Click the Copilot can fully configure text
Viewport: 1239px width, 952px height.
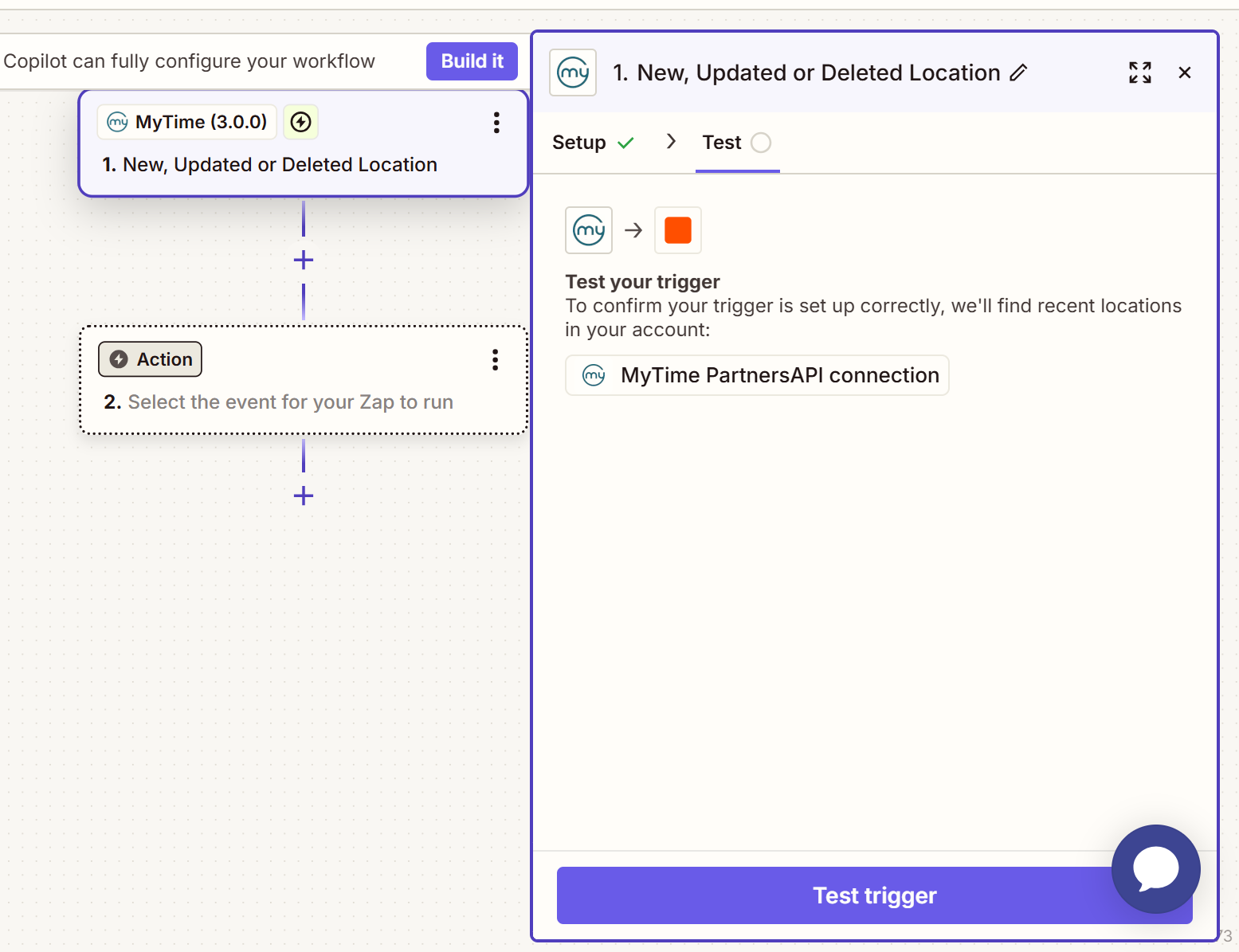pyautogui.click(x=189, y=61)
